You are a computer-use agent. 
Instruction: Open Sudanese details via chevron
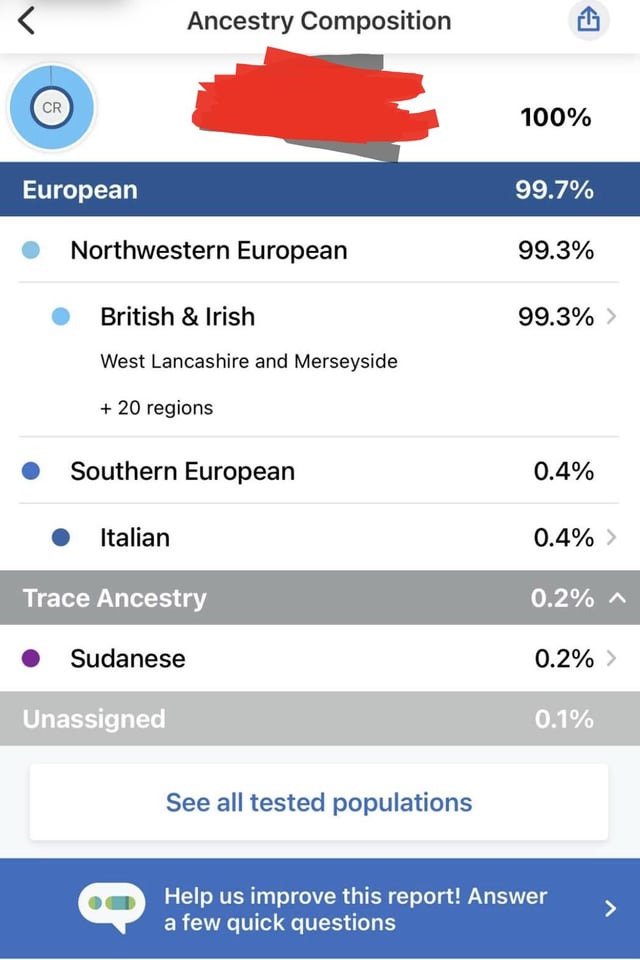point(611,658)
